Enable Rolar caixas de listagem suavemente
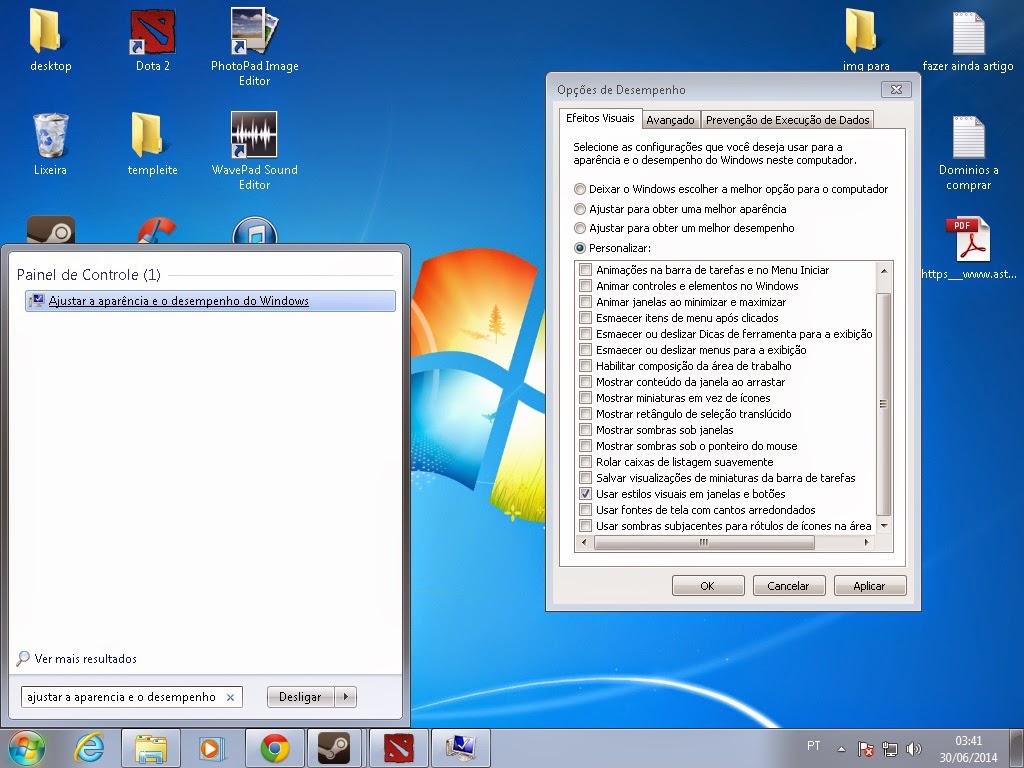This screenshot has width=1024, height=768. (x=586, y=462)
